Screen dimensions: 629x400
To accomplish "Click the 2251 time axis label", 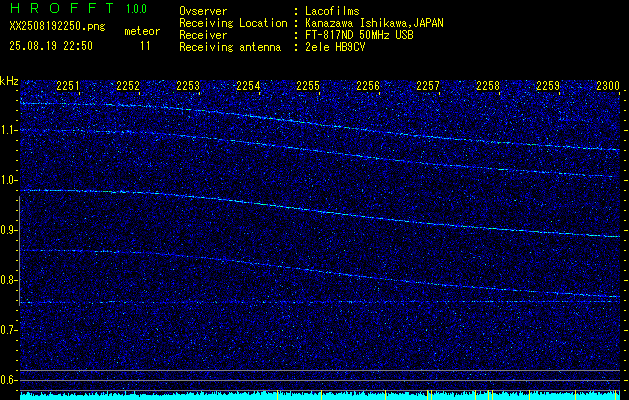I will 68,86.
